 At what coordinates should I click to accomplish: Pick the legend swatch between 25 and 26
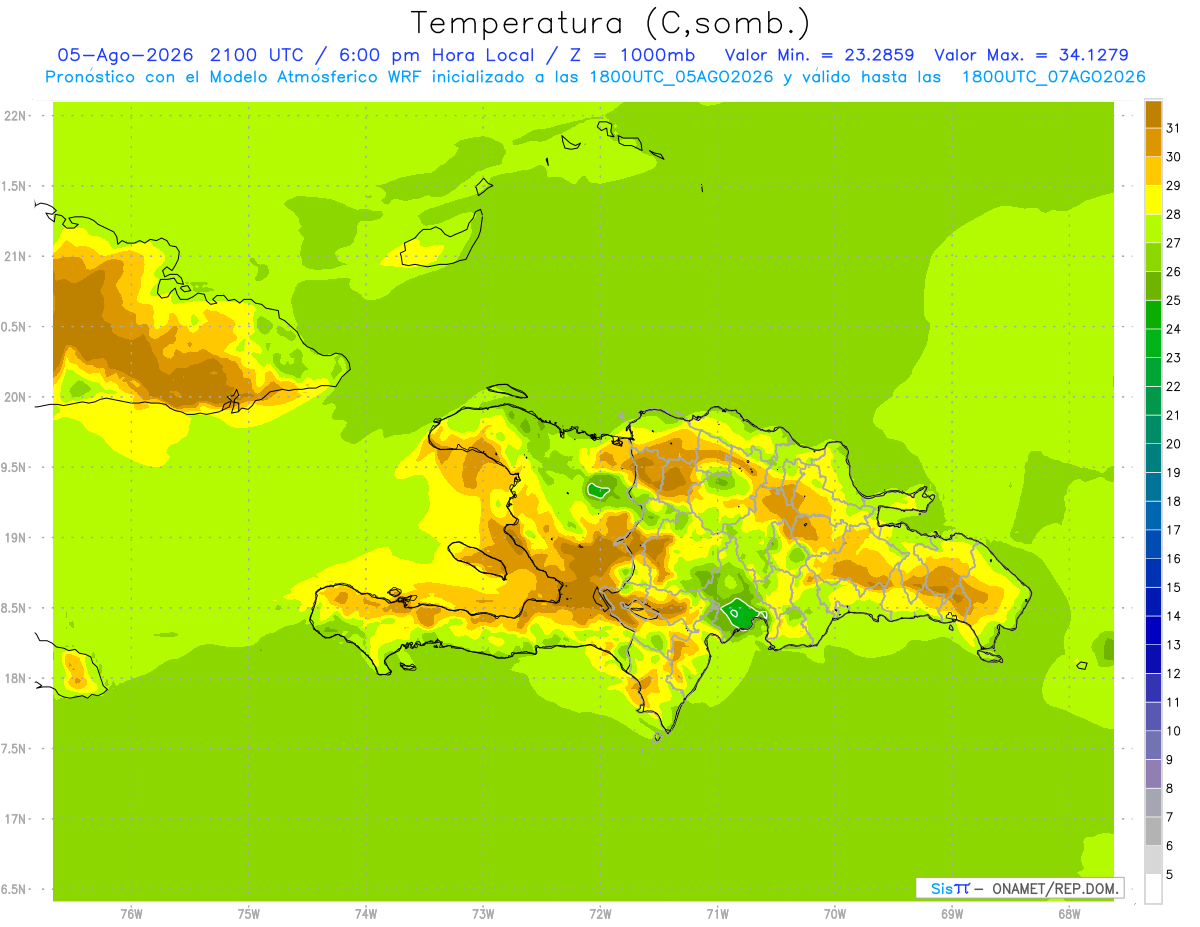(1153, 286)
